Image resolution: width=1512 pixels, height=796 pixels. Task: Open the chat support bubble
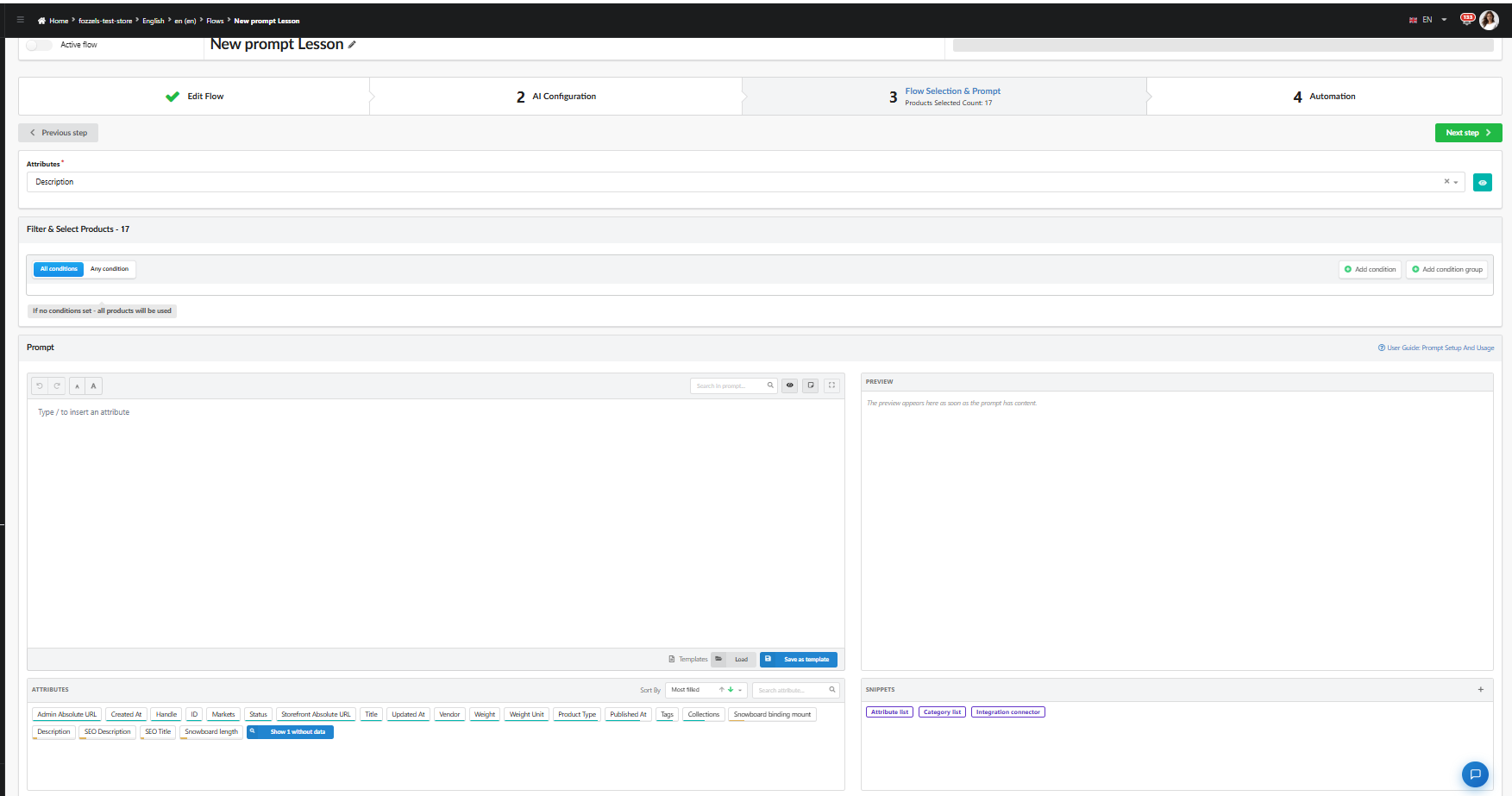pos(1476,774)
